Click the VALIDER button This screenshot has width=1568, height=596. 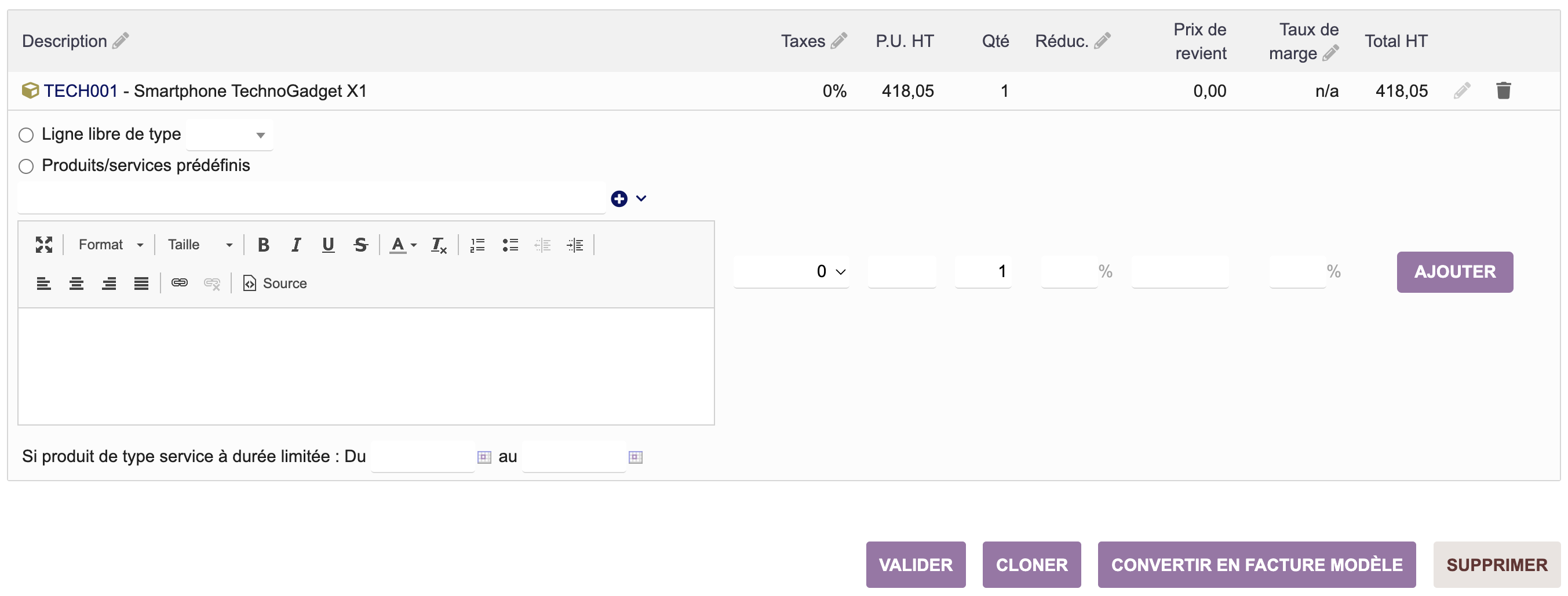915,564
